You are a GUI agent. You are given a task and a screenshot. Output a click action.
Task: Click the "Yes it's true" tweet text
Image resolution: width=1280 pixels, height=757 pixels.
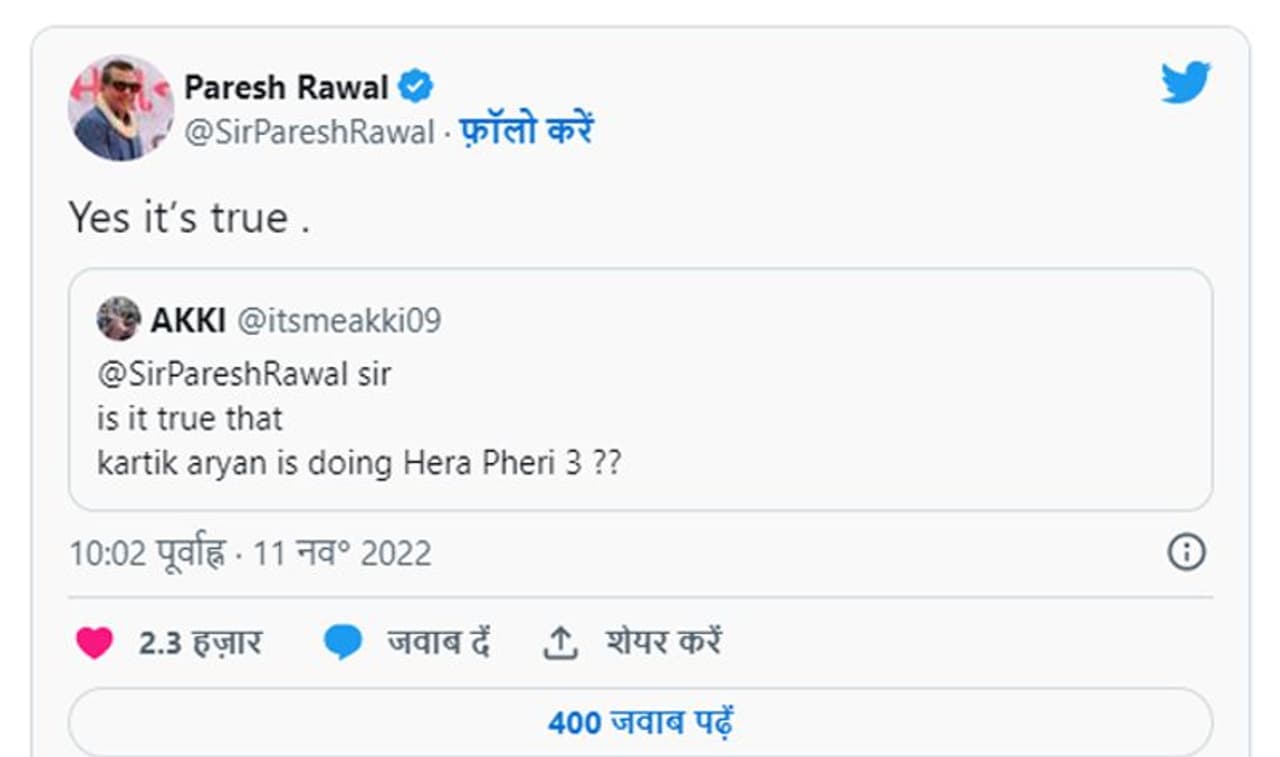click(189, 218)
